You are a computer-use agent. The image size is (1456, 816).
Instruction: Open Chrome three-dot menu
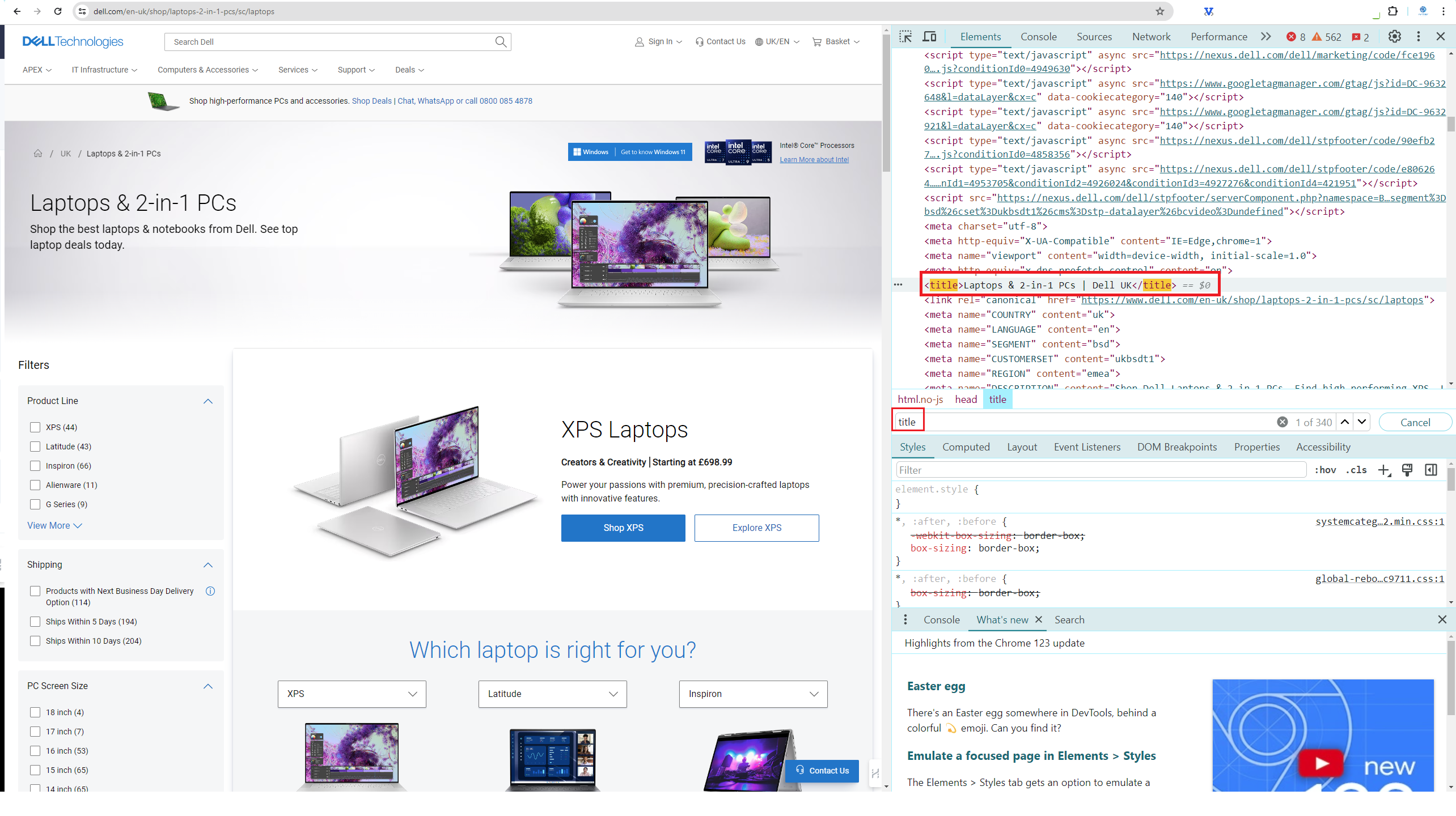[1444, 11]
